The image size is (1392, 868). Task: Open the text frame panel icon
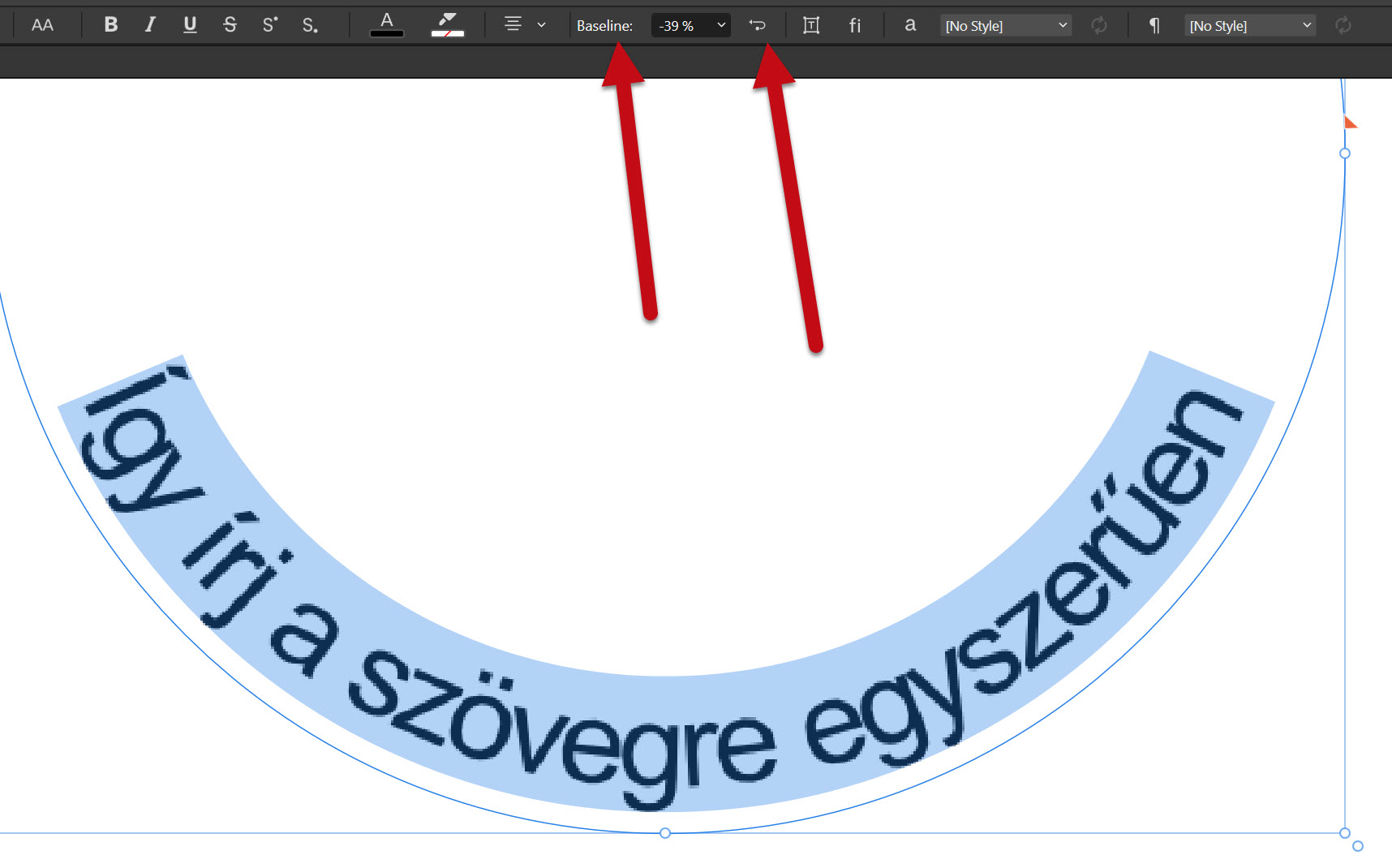(810, 25)
